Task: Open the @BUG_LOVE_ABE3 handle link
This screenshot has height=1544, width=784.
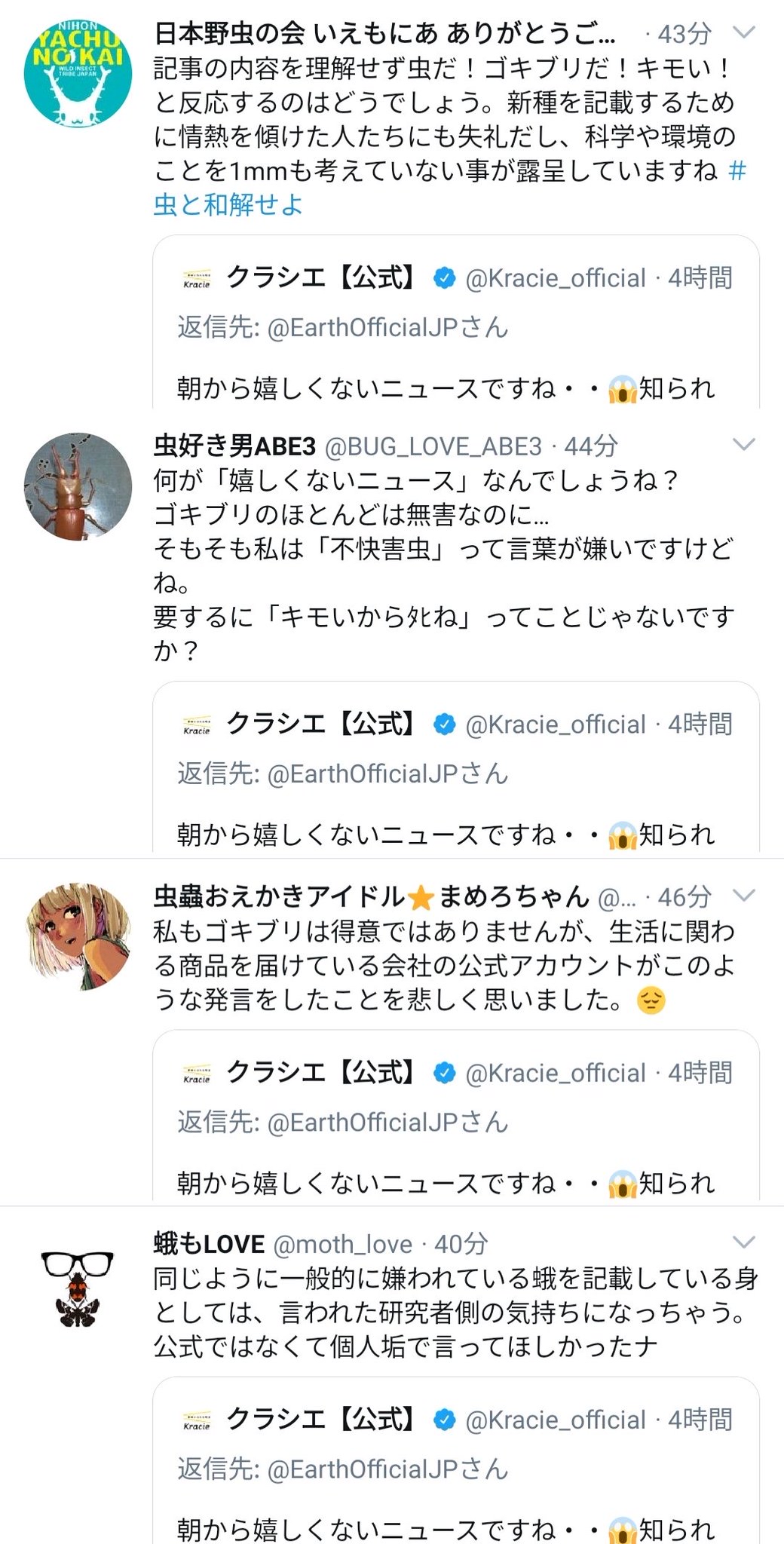Action: tap(433, 446)
